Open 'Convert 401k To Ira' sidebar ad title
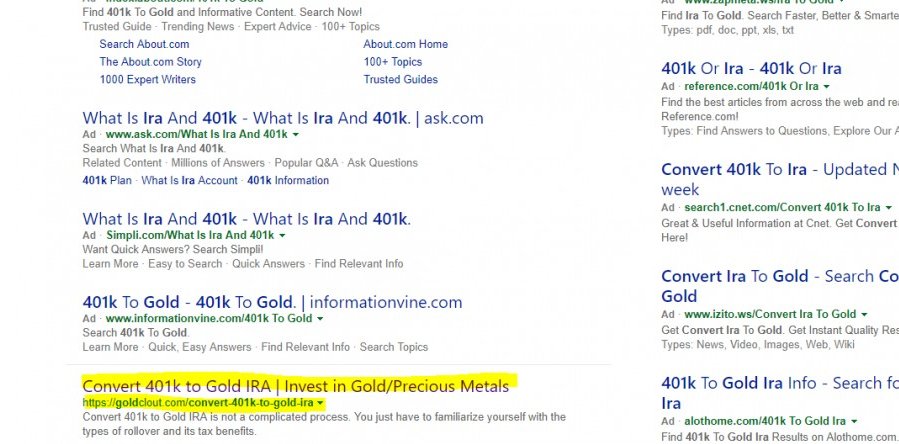Screen dimensions: 899x444 point(780,180)
